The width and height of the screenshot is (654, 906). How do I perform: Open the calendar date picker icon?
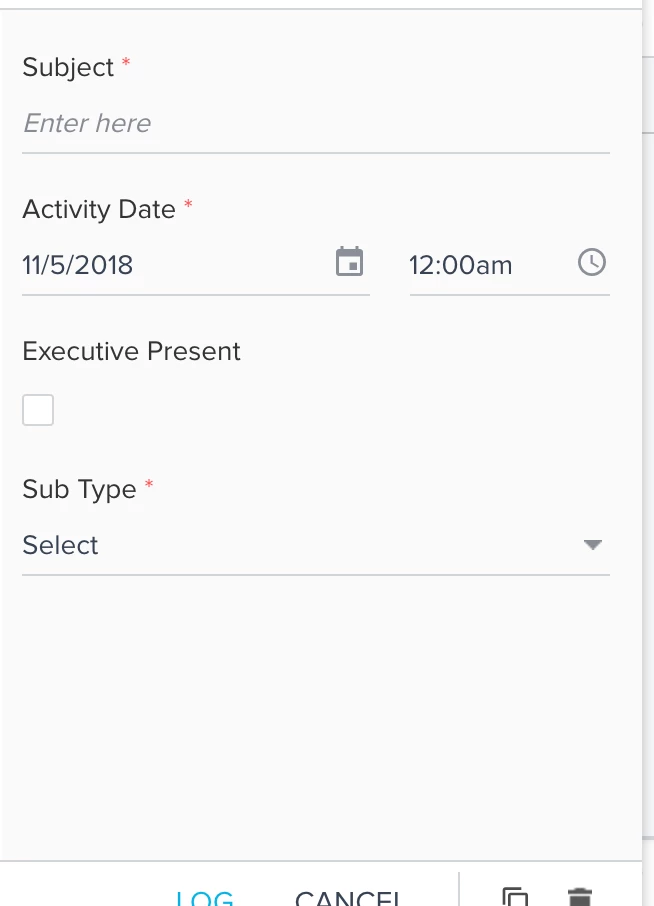[350, 261]
